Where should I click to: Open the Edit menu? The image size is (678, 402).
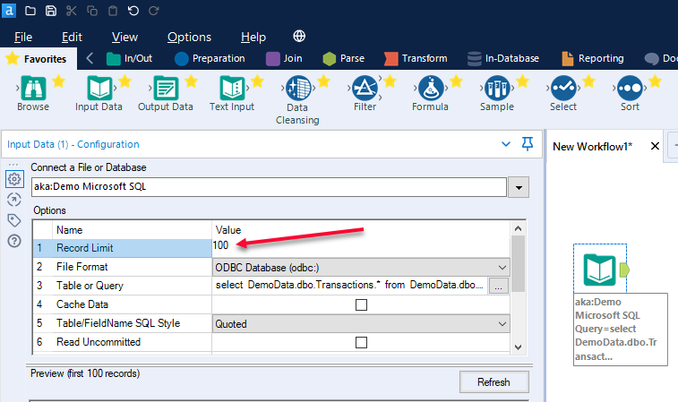[x=72, y=37]
